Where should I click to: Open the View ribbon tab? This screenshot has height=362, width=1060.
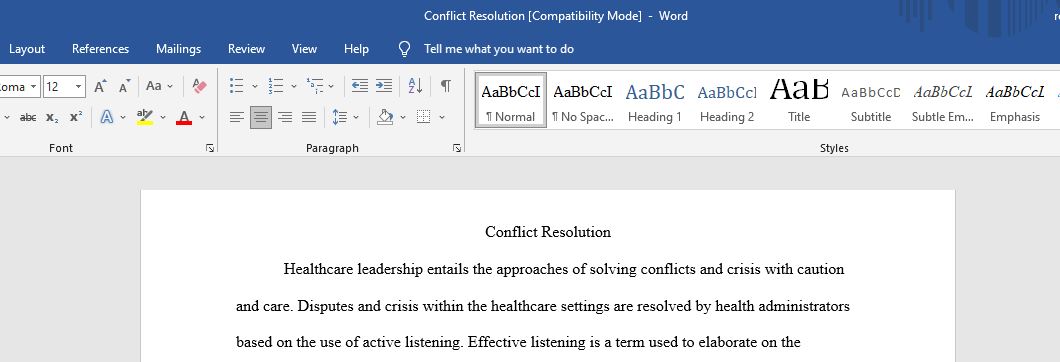point(304,49)
